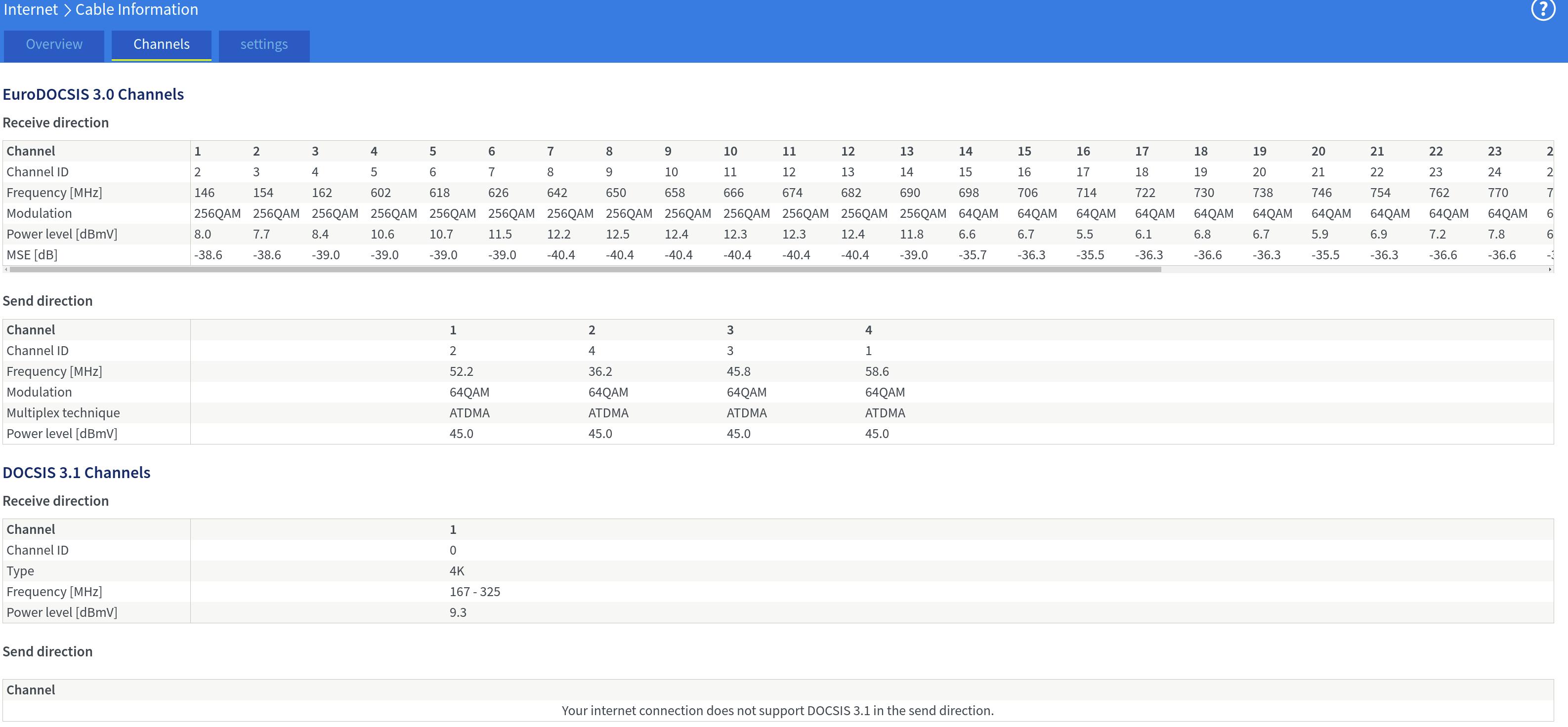Switch to the Overview tab
The height and width of the screenshot is (727, 1568).
[x=54, y=45]
